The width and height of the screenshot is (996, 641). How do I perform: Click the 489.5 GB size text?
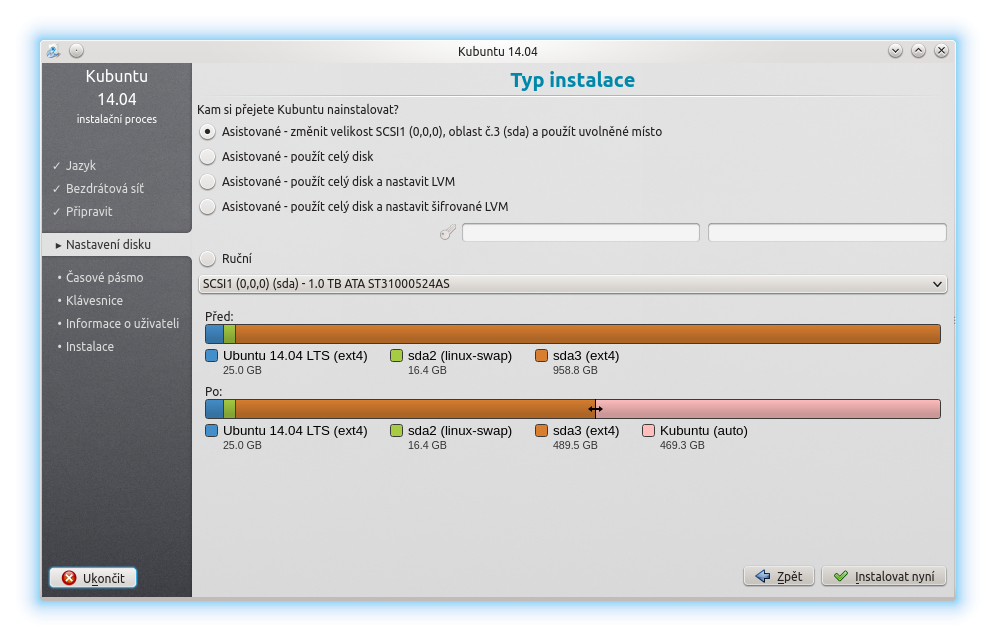click(x=575, y=445)
